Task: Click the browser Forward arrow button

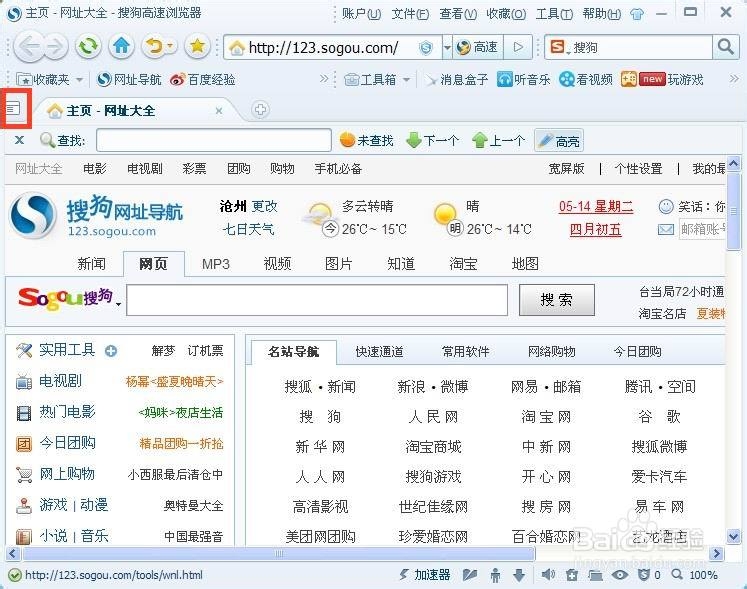Action: [x=55, y=47]
